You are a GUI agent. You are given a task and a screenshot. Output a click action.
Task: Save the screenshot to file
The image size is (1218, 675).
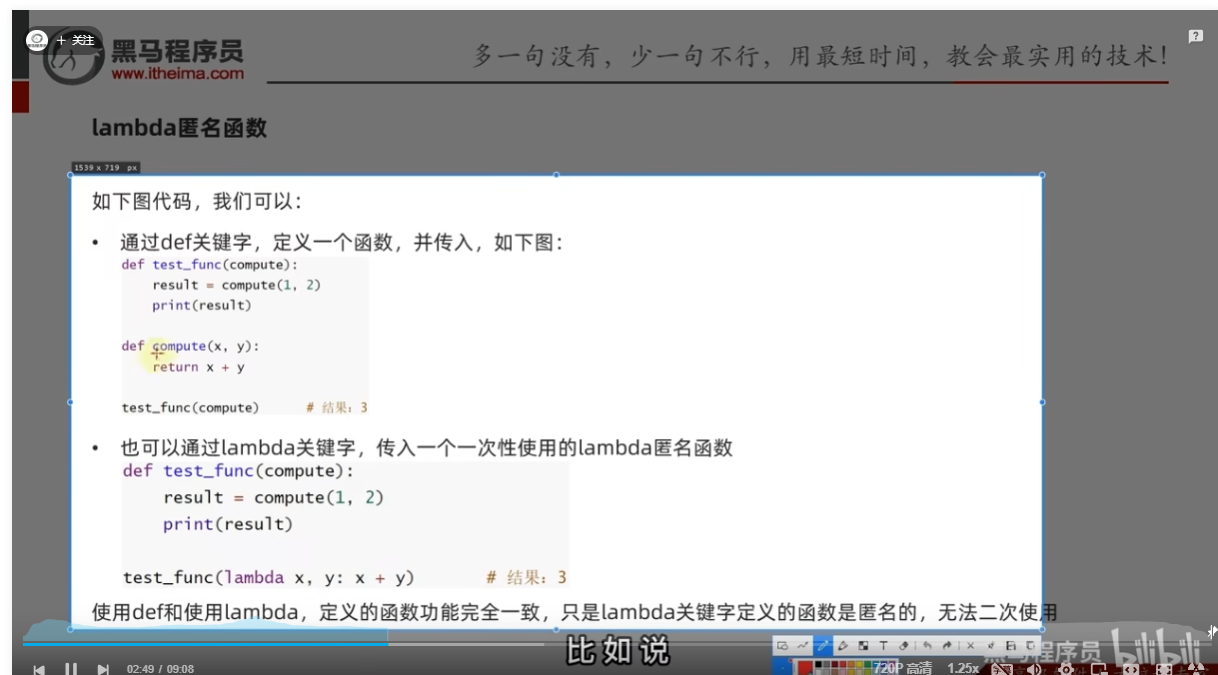tap(1010, 646)
